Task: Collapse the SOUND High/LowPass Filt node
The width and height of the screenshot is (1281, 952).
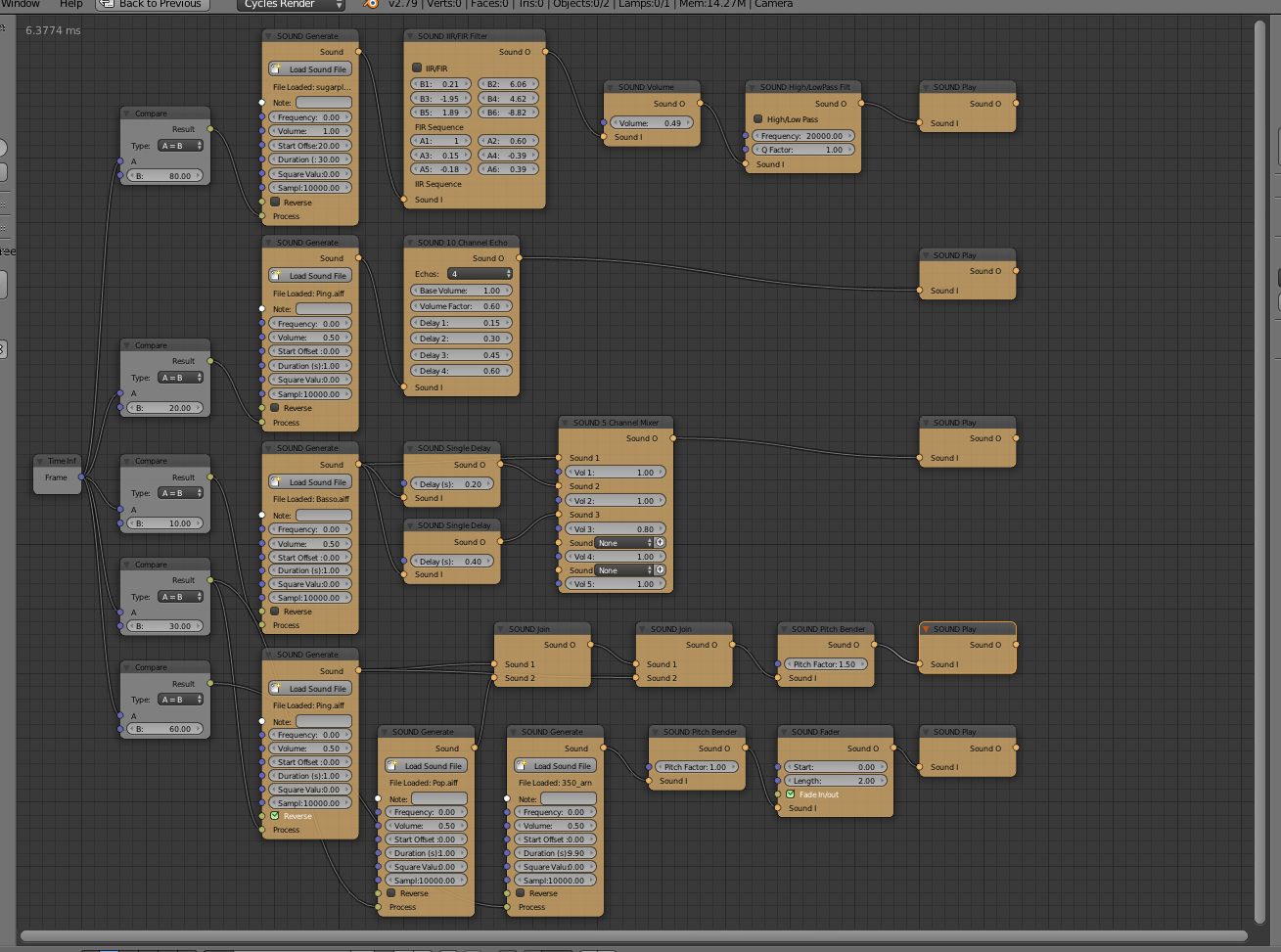Action: 753,87
